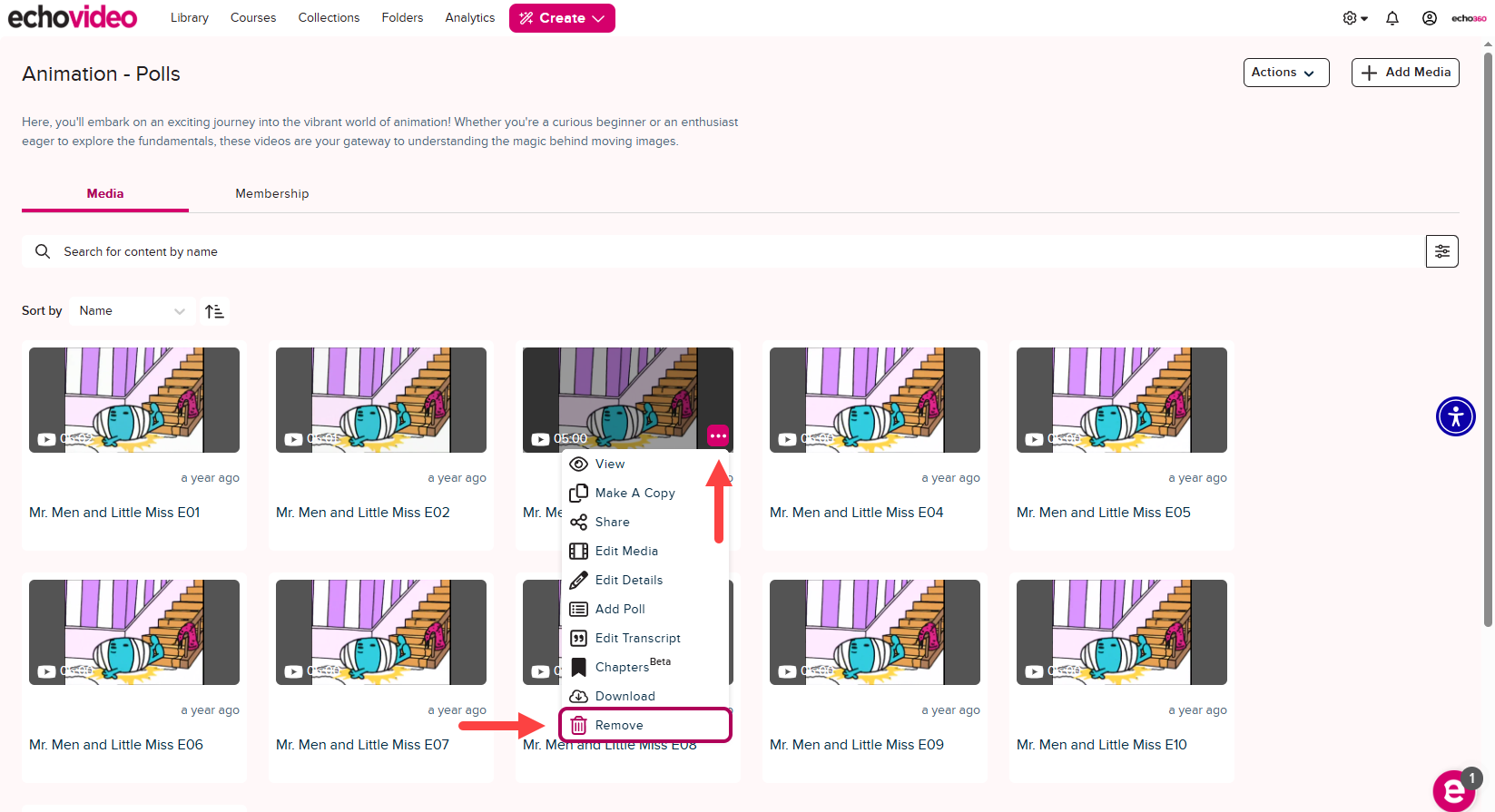1495x812 pixels.
Task: Choose Remove from the context menu
Action: point(645,725)
